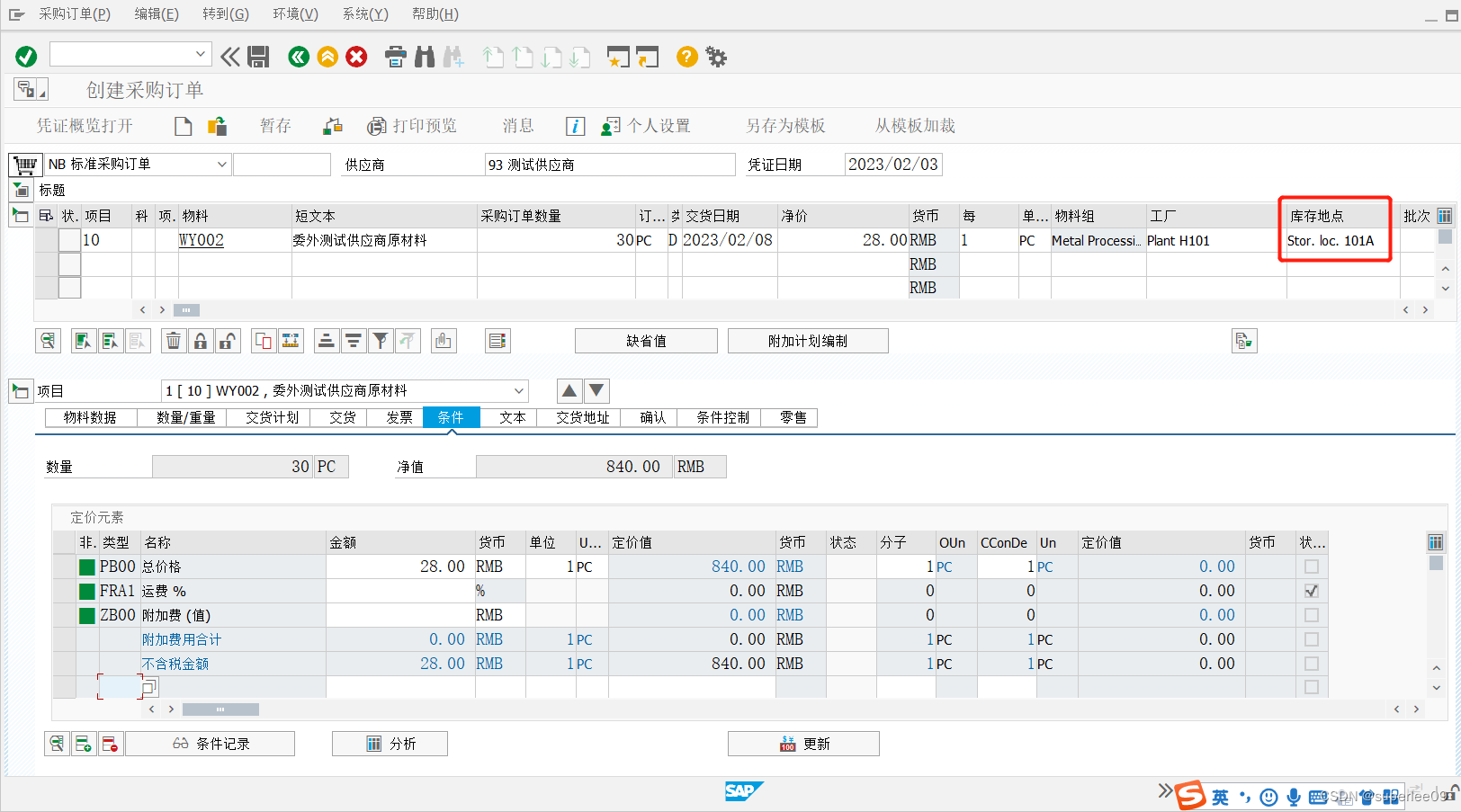The width and height of the screenshot is (1461, 812).
Task: Click the green Back arrow icon
Action: pyautogui.click(x=299, y=57)
